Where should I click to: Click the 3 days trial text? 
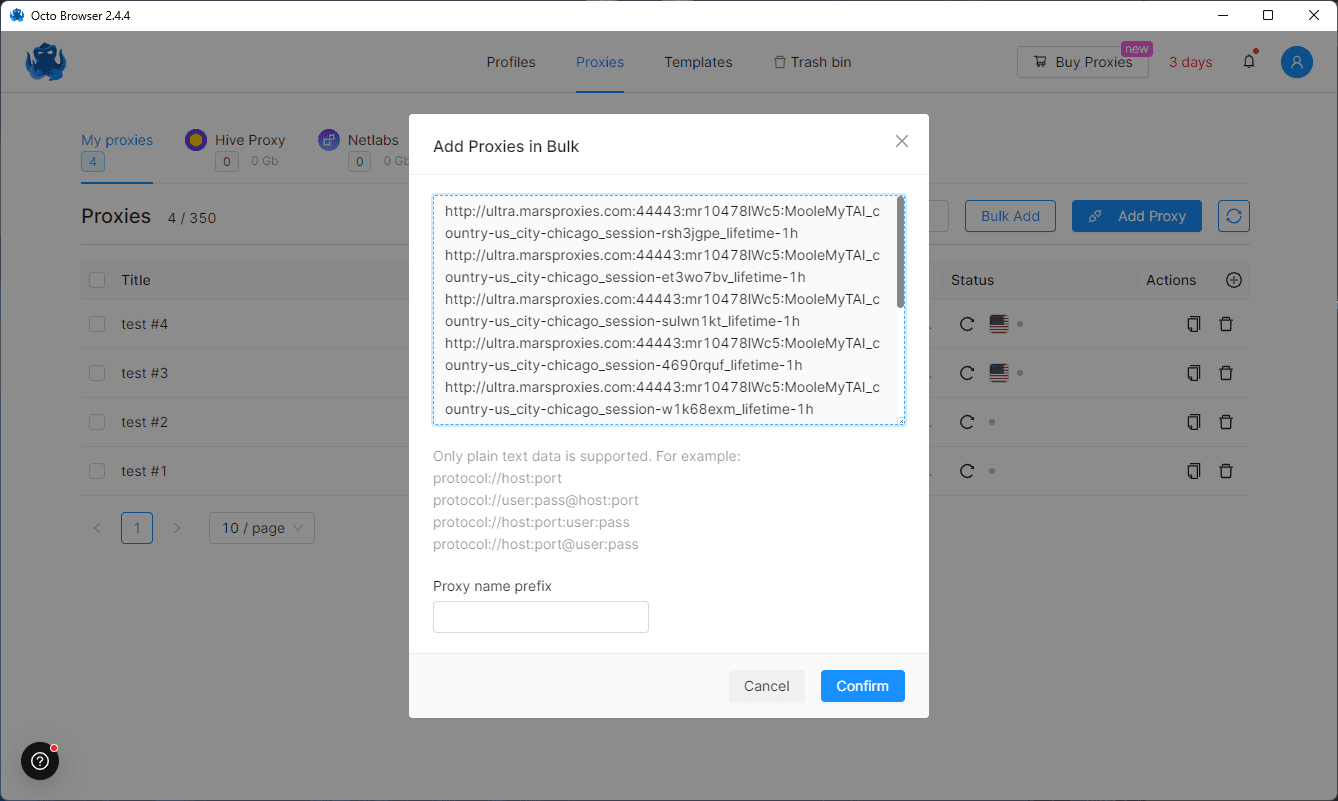pyautogui.click(x=1190, y=62)
